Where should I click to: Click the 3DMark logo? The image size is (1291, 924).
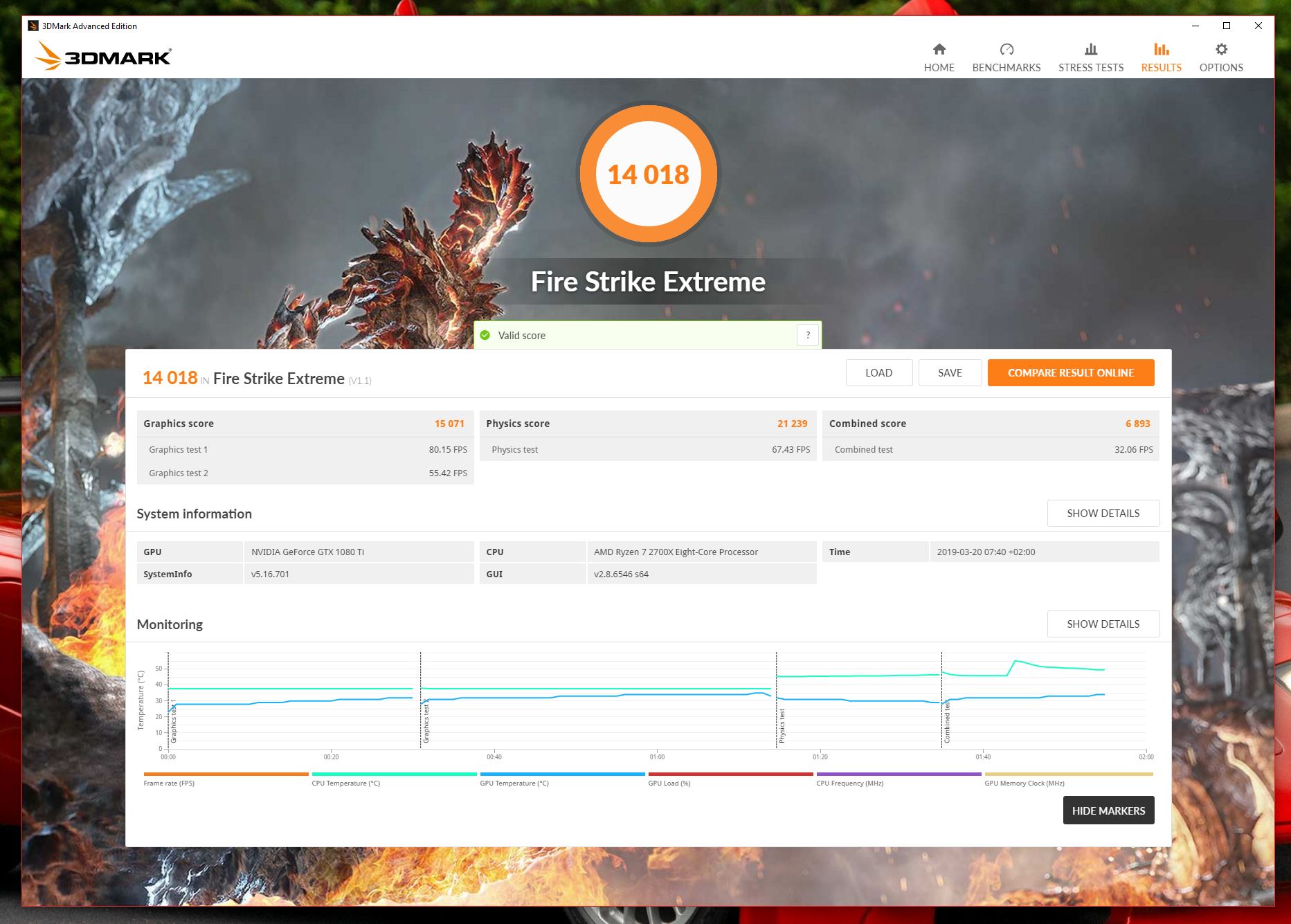click(102, 55)
